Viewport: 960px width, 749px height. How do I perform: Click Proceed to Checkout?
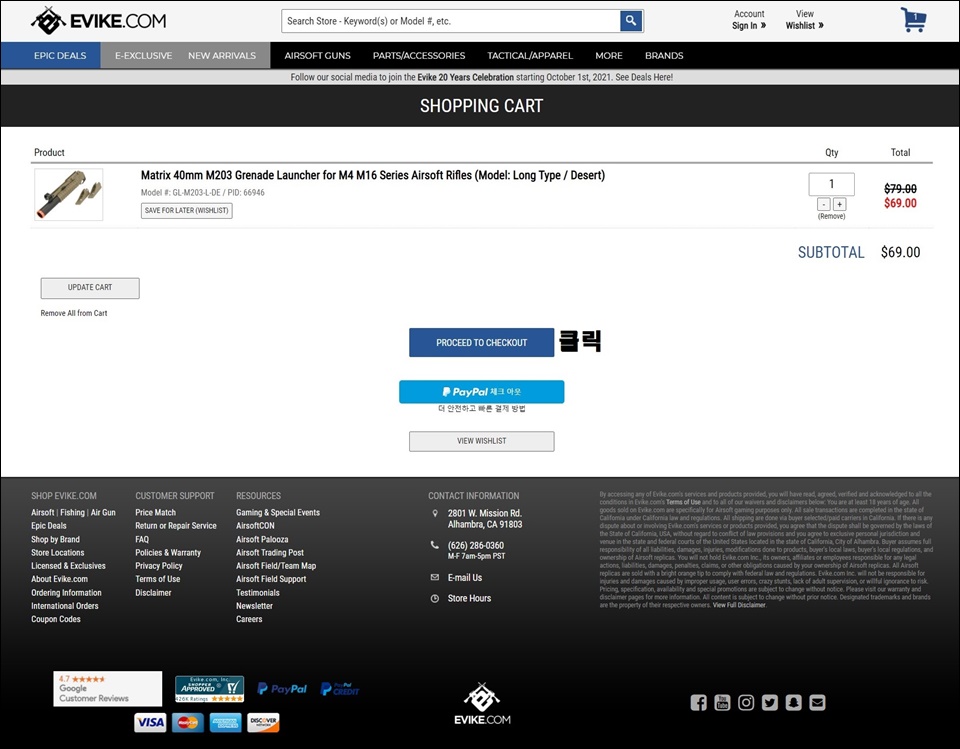(x=481, y=342)
